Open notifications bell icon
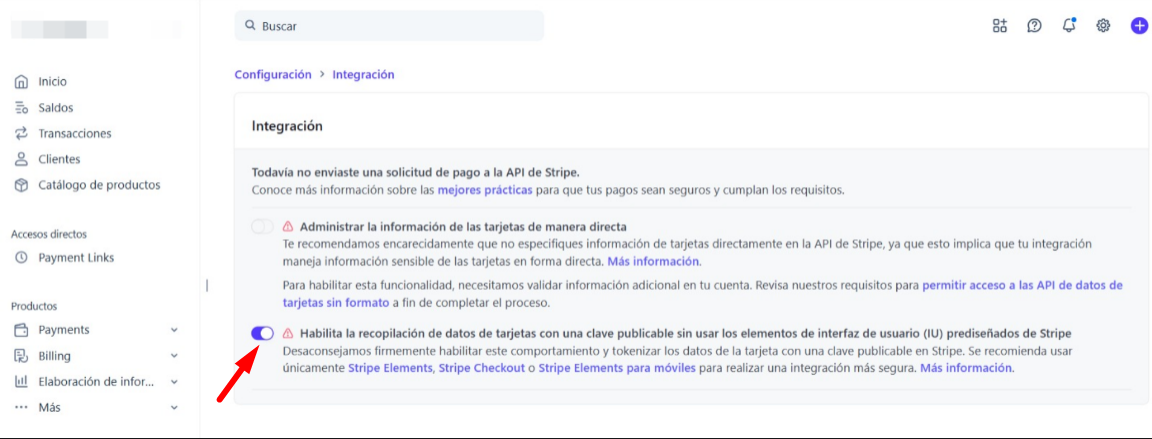Viewport: 1152px width, 439px height. coord(1069,26)
